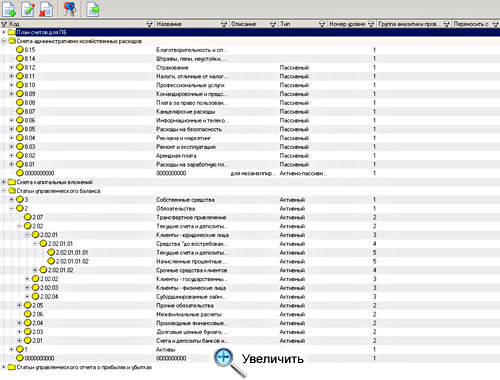
Task: Sort by Название column header
Action: tap(169, 24)
